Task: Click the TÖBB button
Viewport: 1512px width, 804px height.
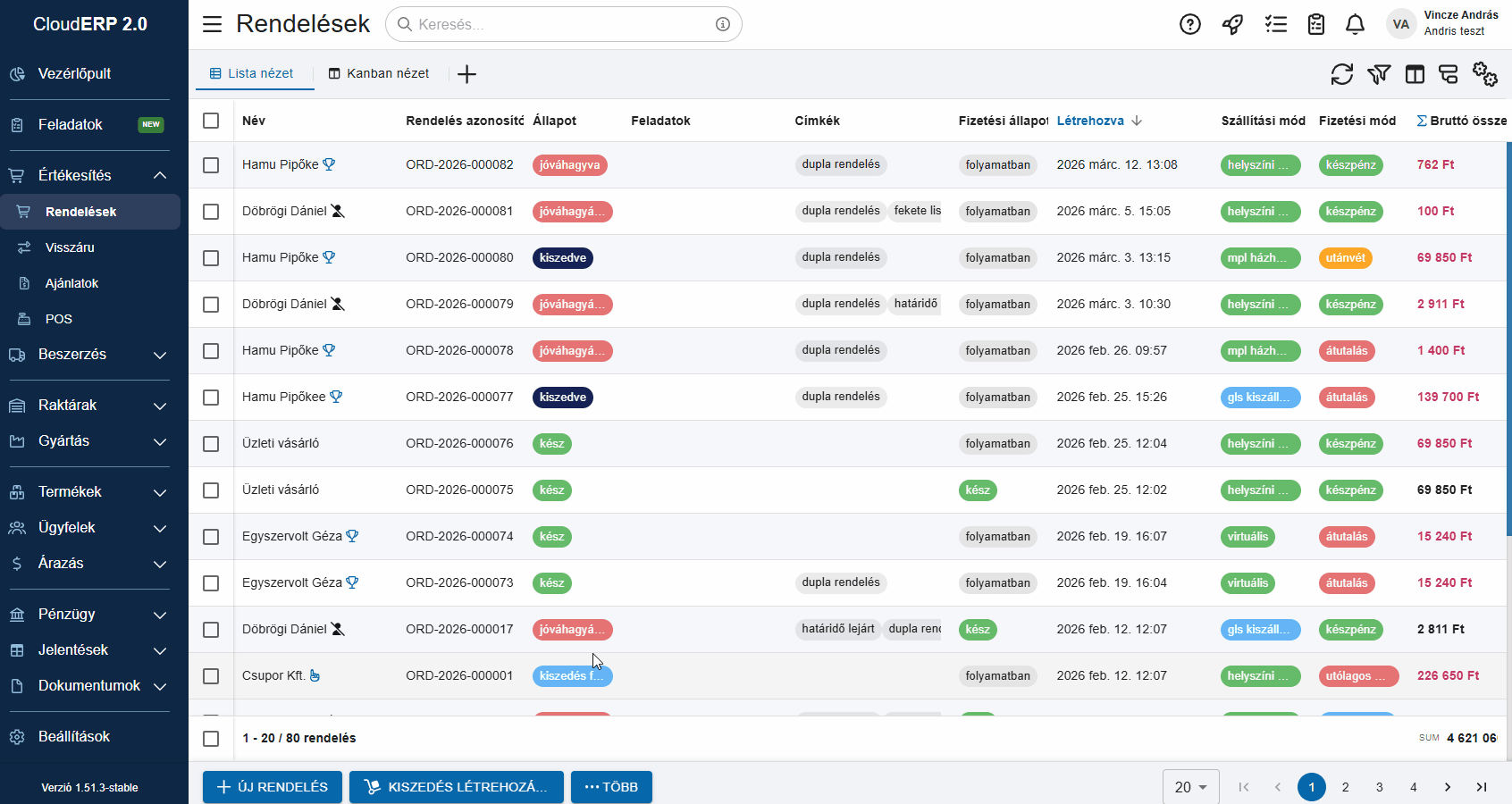Action: click(x=611, y=787)
